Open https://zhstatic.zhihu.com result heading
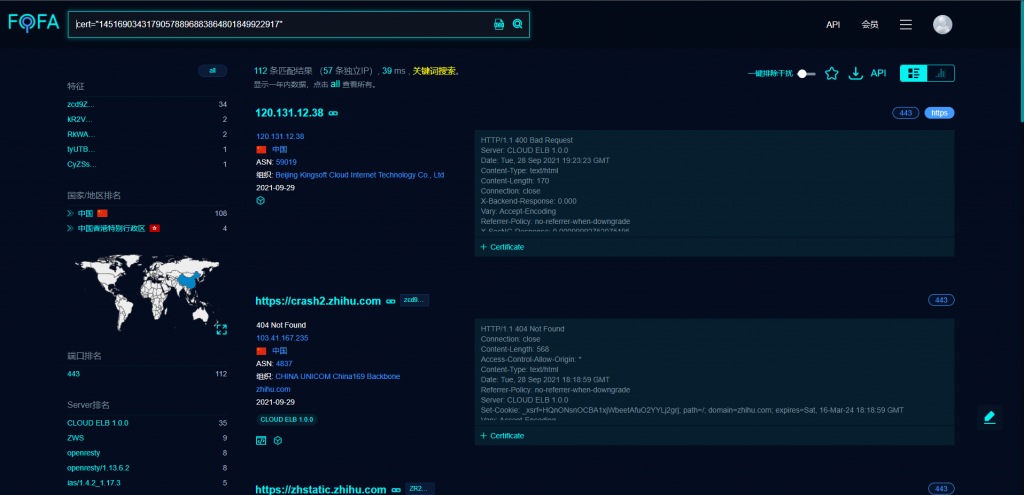The width and height of the screenshot is (1024, 495). click(x=321, y=489)
